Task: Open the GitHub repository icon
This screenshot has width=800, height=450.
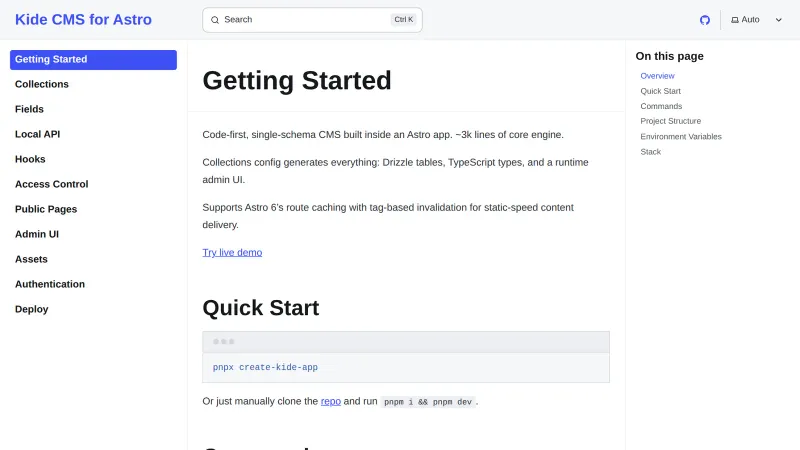Action: coord(705,20)
